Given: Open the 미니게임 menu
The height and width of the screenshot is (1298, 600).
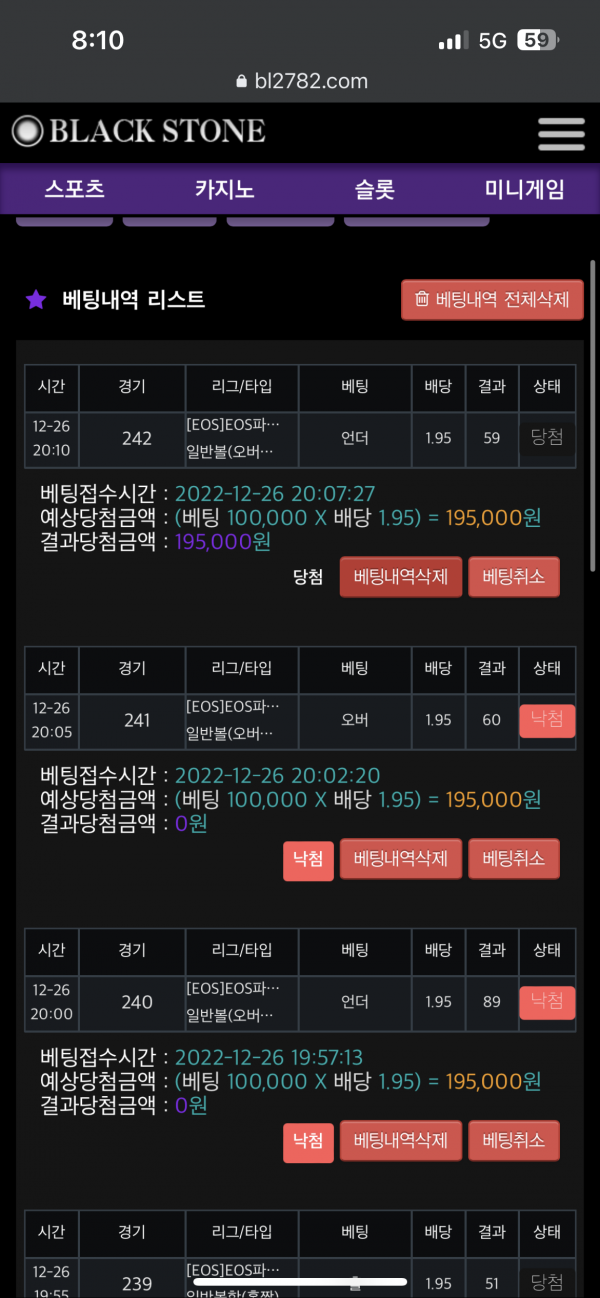Looking at the screenshot, I should click(525, 189).
